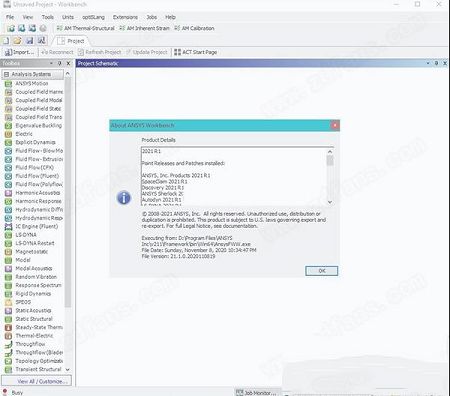Select the Hydrodynamic Diffraction system icon
This screenshot has width=450, height=396.
coord(8,210)
